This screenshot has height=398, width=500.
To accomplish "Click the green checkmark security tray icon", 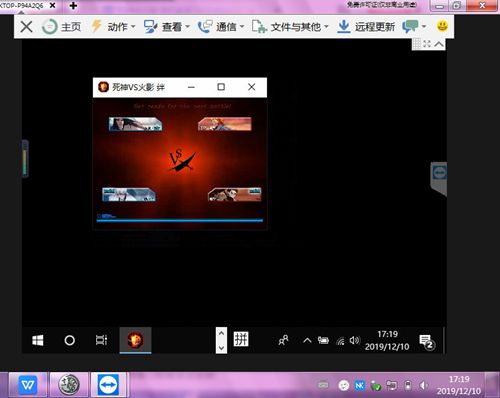I will [376, 386].
